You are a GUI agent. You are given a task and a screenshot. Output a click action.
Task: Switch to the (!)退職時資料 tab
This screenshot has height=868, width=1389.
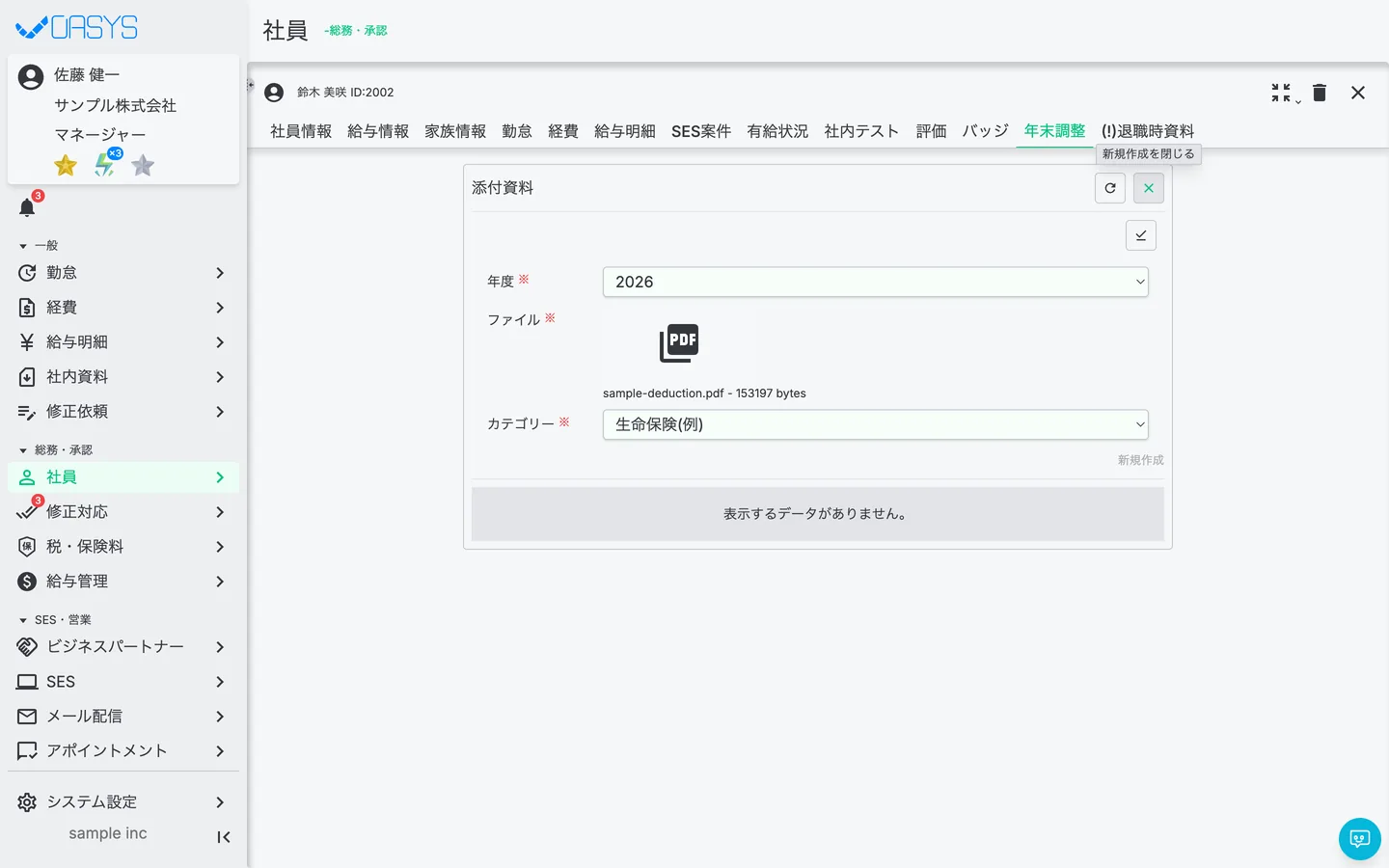(x=1148, y=131)
